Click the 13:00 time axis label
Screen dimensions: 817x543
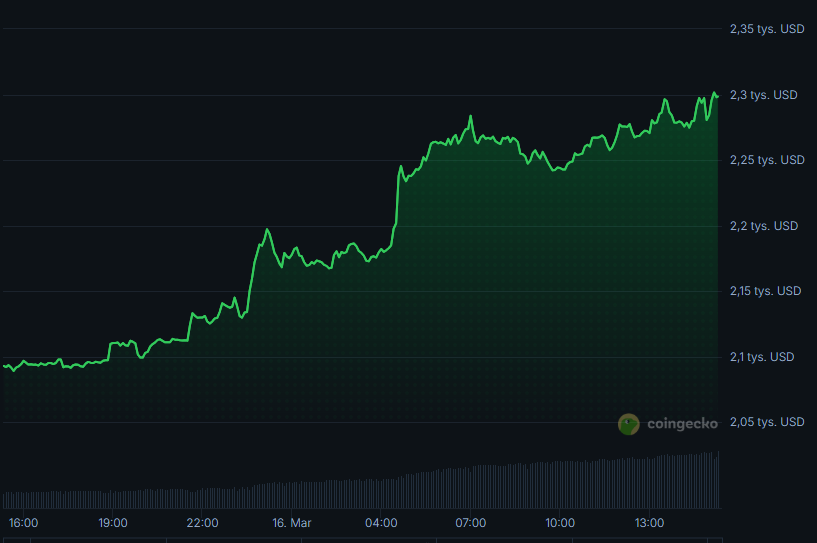coord(650,523)
